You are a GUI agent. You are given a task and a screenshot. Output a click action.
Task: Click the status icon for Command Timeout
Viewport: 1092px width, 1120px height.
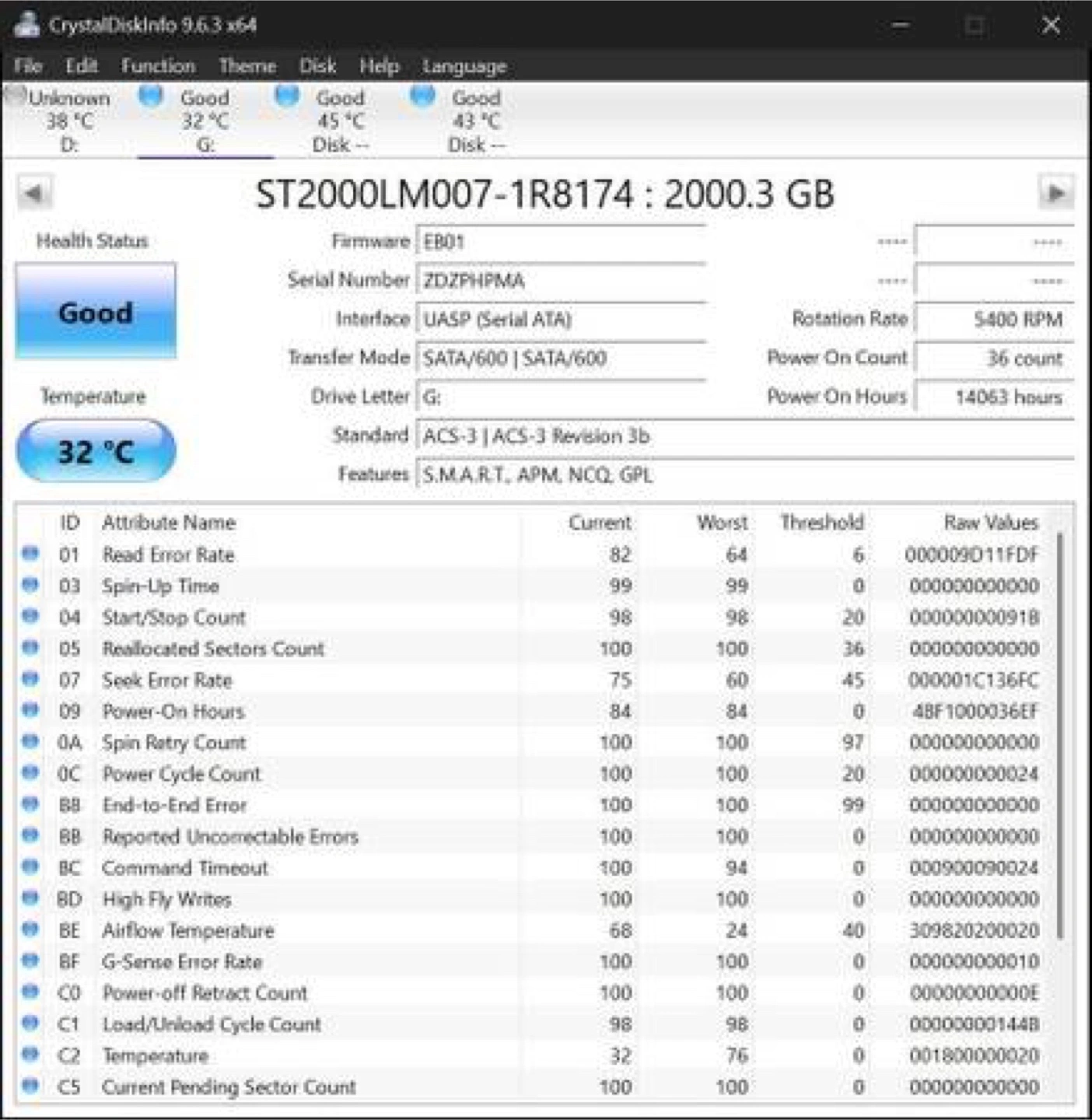[30, 866]
